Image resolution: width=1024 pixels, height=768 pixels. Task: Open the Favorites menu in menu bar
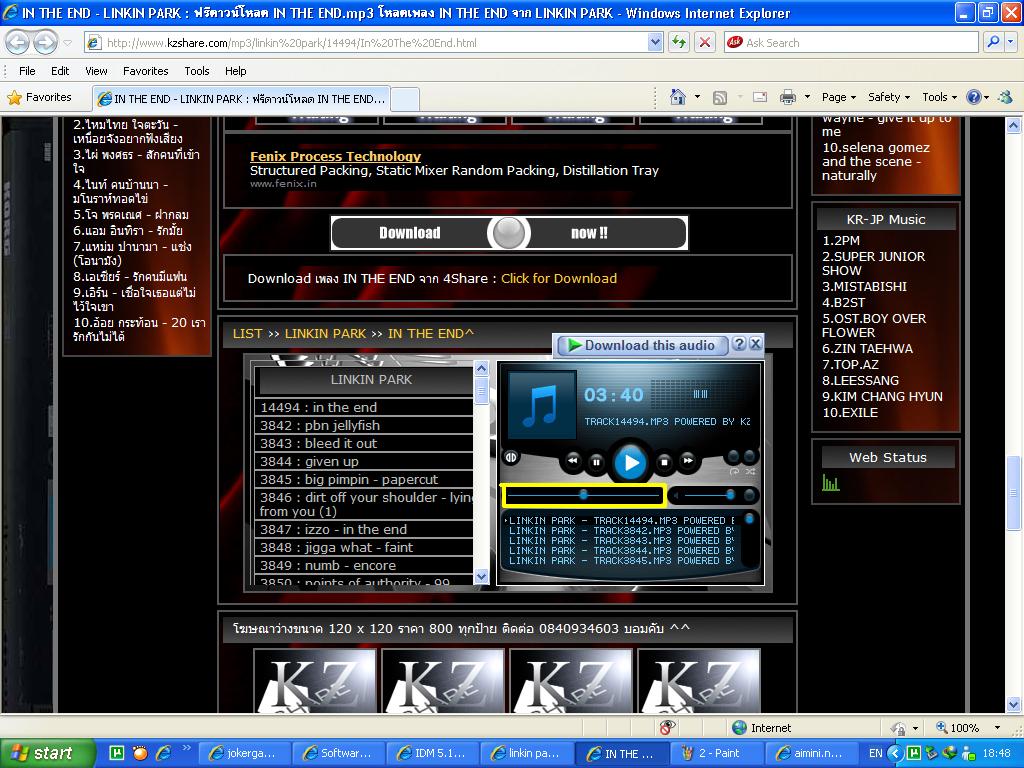coord(146,71)
